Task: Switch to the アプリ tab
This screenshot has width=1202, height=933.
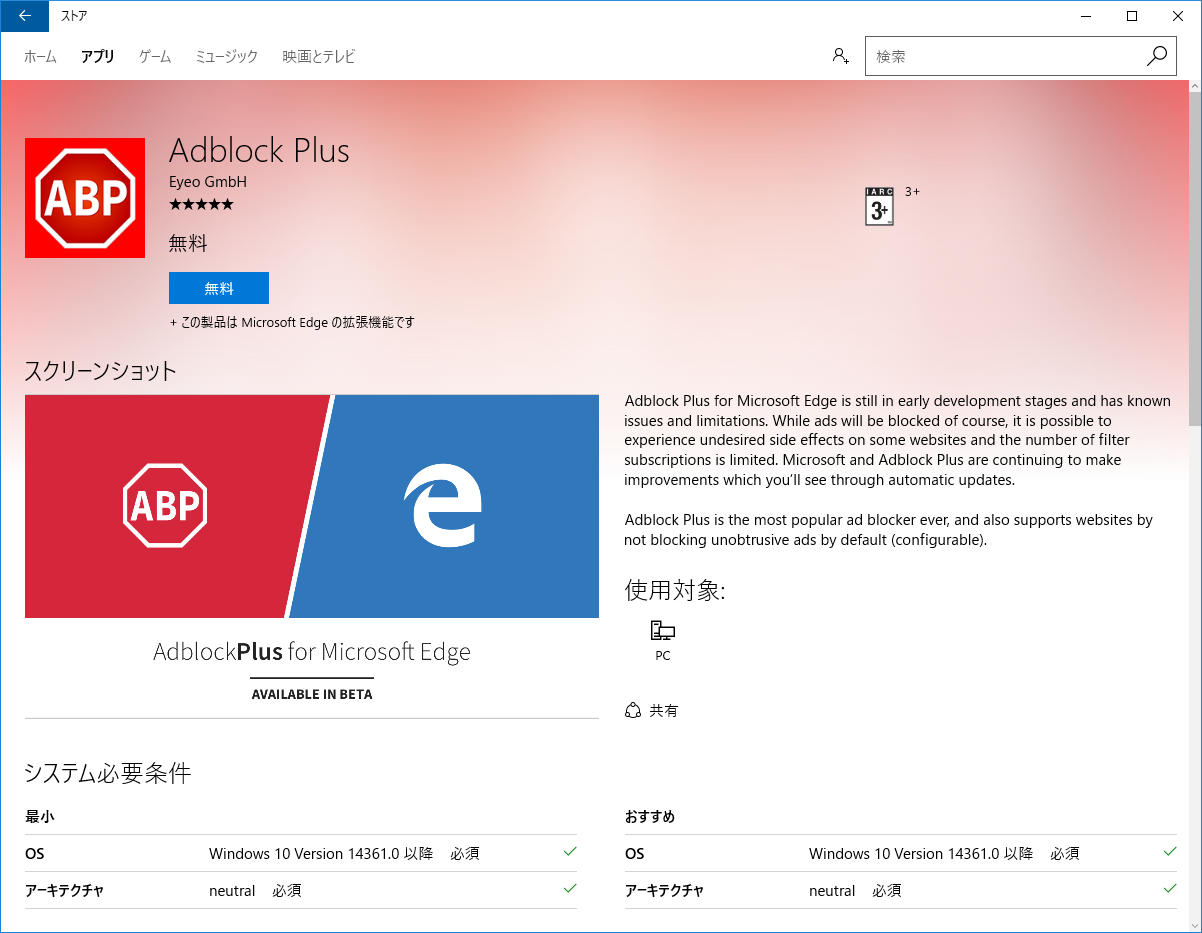Action: pyautogui.click(x=98, y=57)
